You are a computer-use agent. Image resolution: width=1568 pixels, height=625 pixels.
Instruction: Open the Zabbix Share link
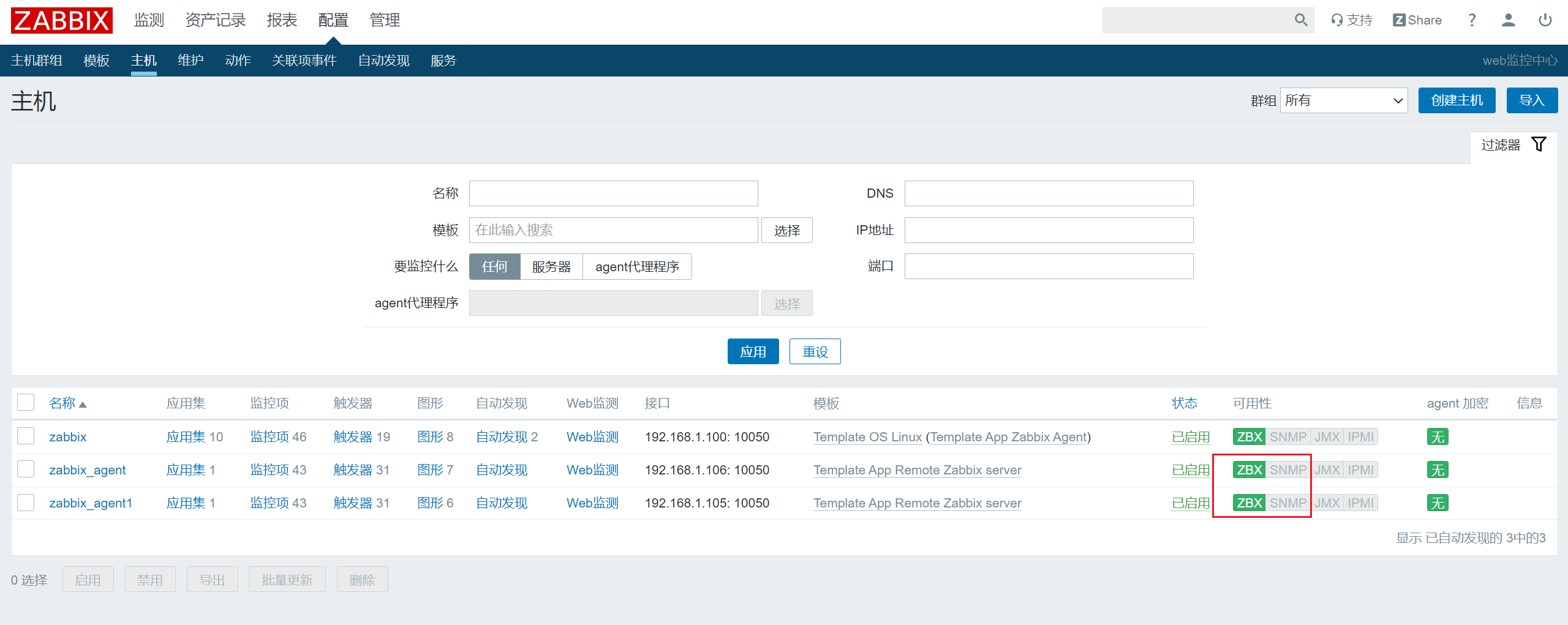1417,20
